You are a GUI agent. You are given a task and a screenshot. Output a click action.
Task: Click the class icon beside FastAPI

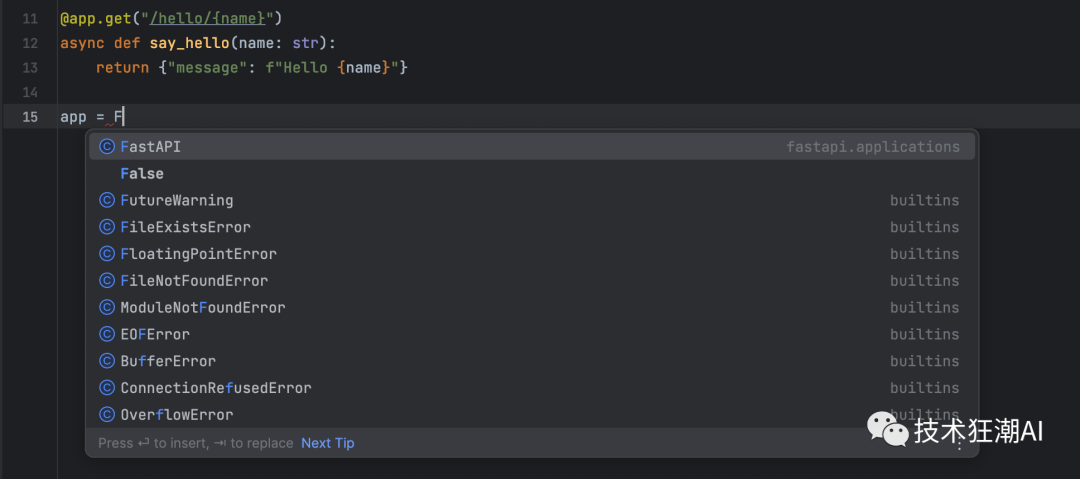[x=107, y=147]
